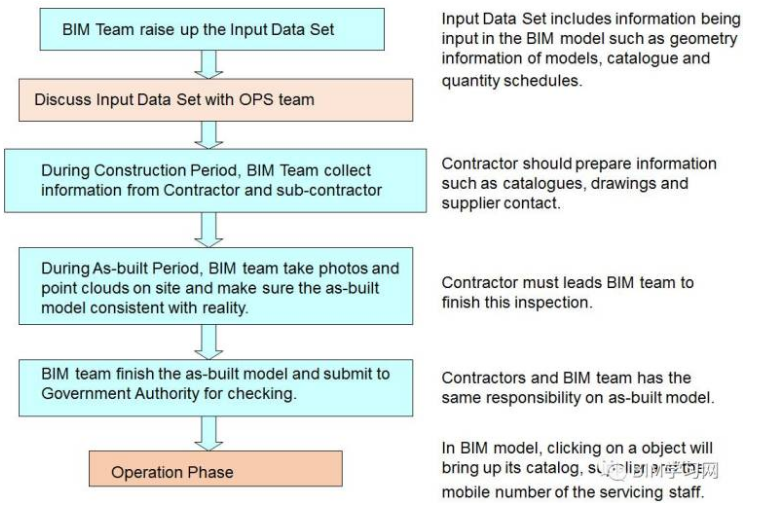Click the 'Contractors and BIM team has the same responsibility' note
This screenshot has height=514, width=761.
click(578, 387)
